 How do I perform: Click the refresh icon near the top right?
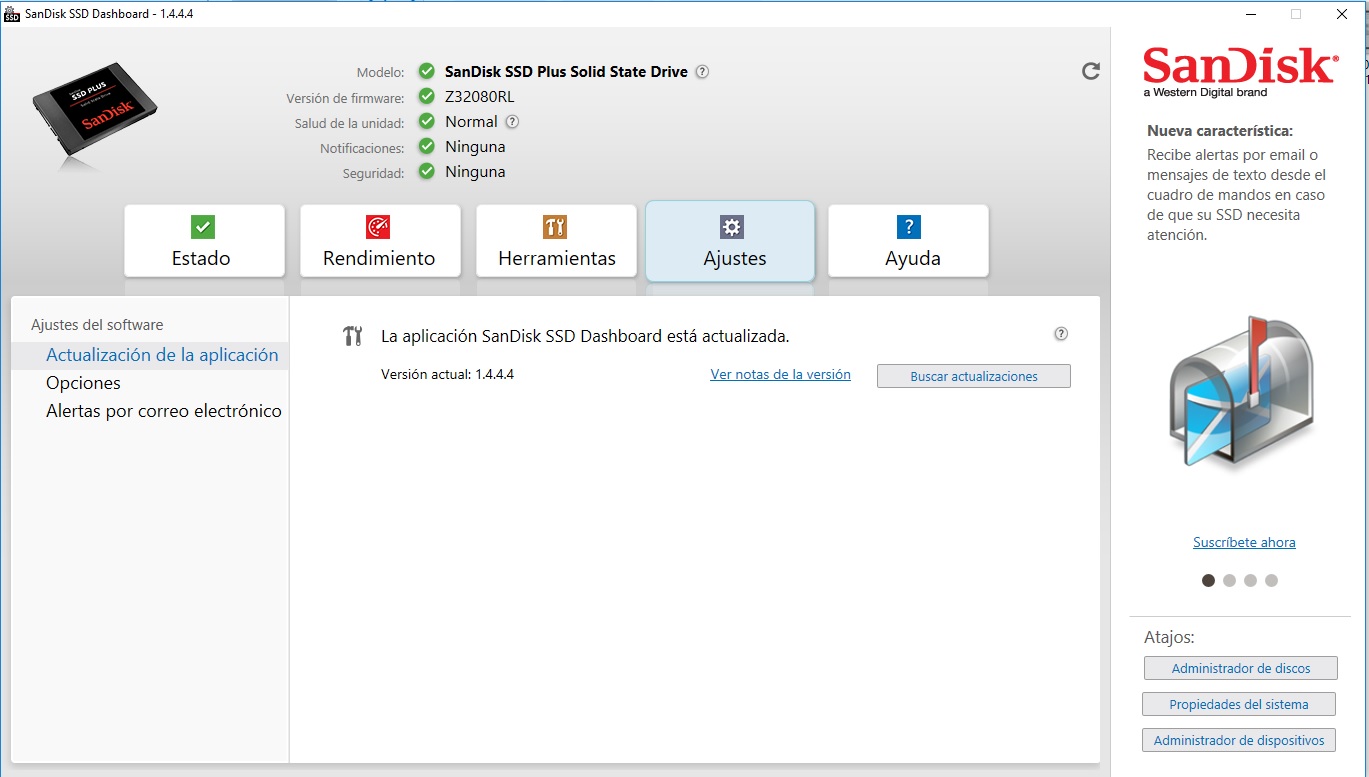click(1091, 71)
